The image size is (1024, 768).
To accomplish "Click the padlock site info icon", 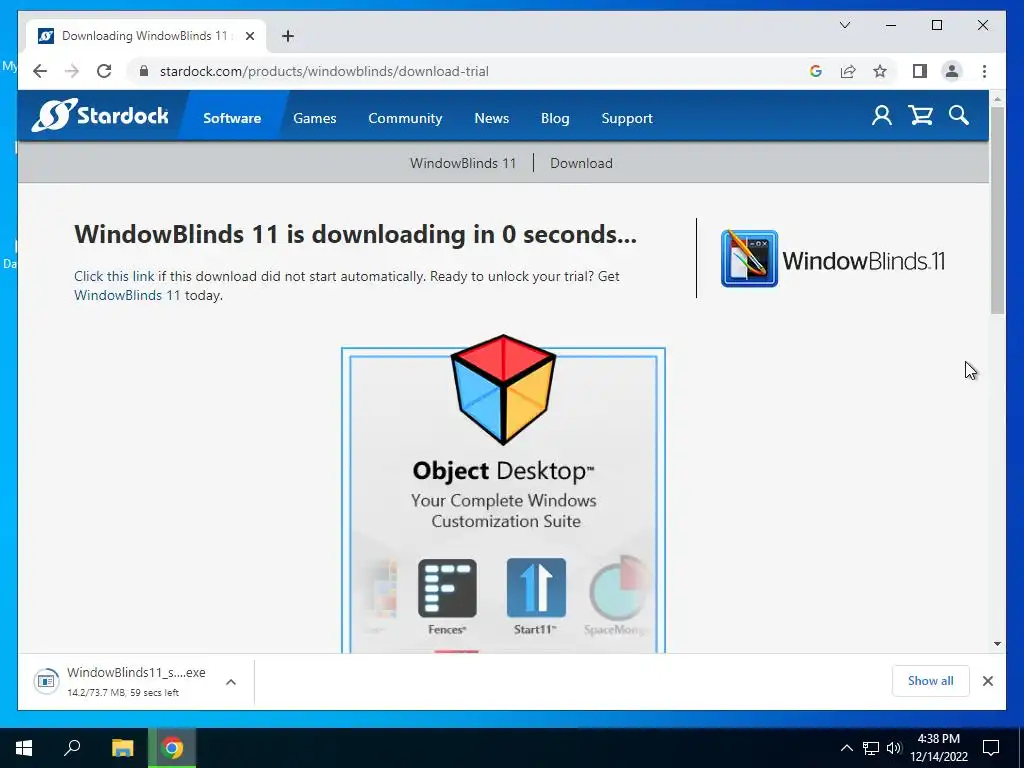I will point(144,71).
